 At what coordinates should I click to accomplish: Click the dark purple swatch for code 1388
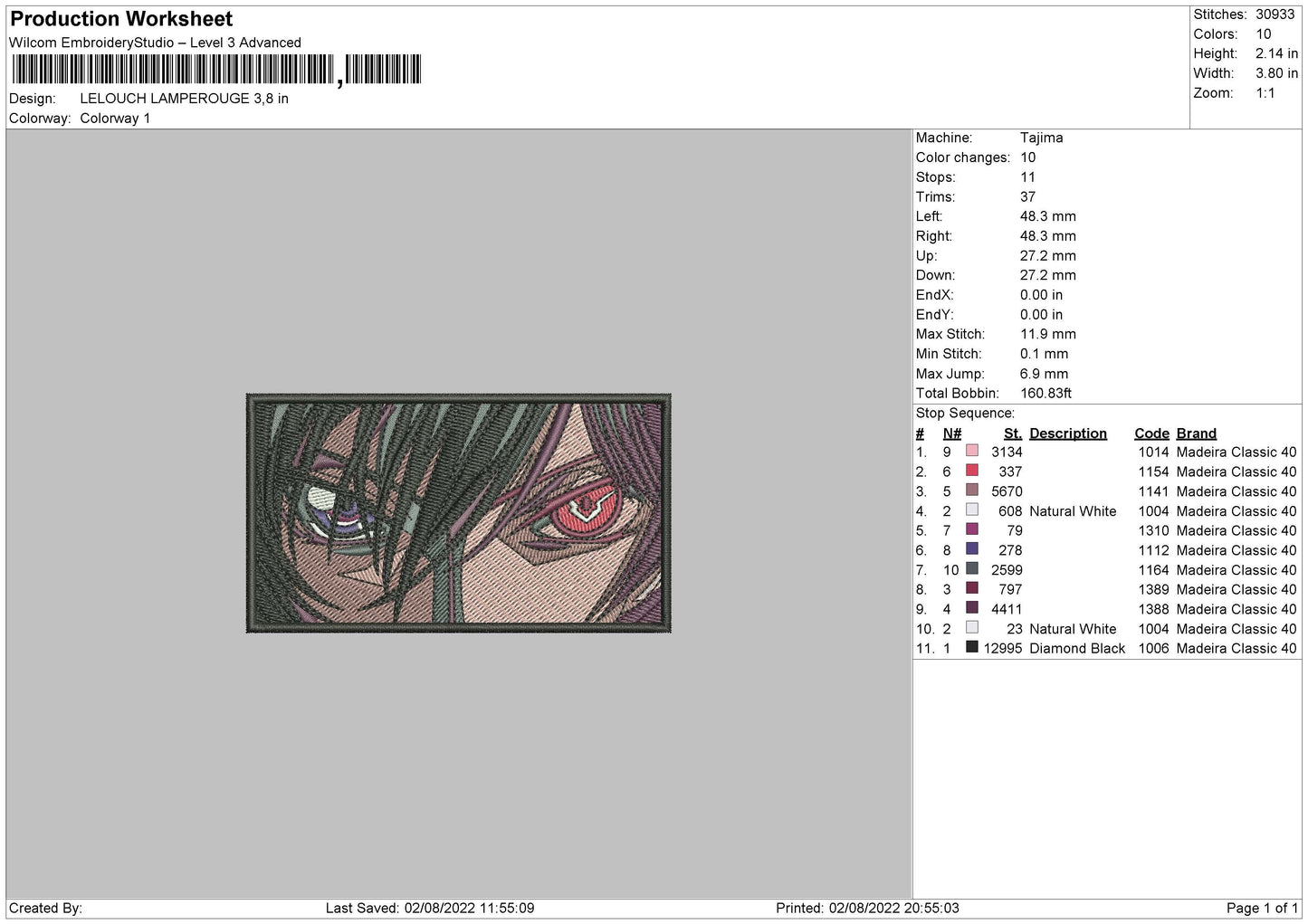971,608
